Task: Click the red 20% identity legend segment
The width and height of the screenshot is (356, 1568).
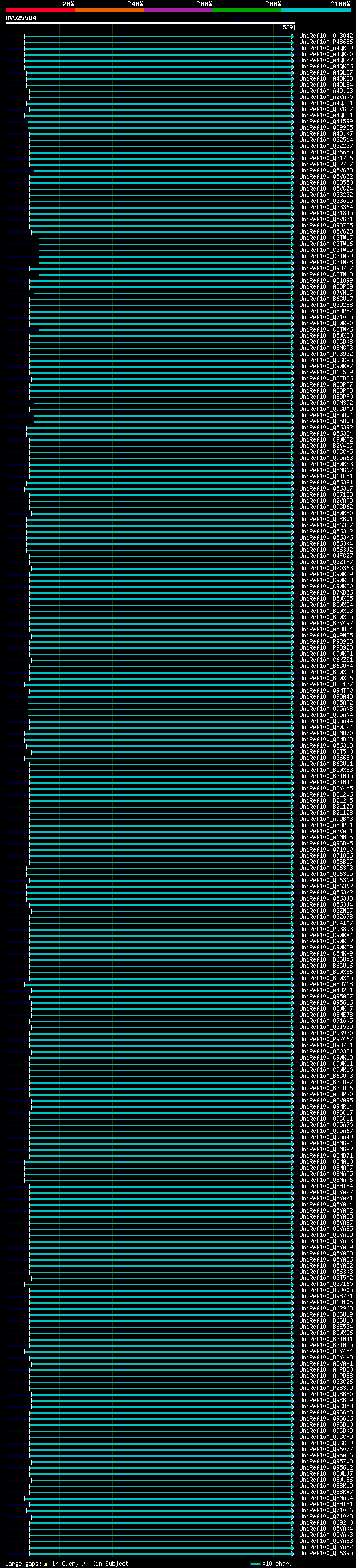Action: (39, 10)
